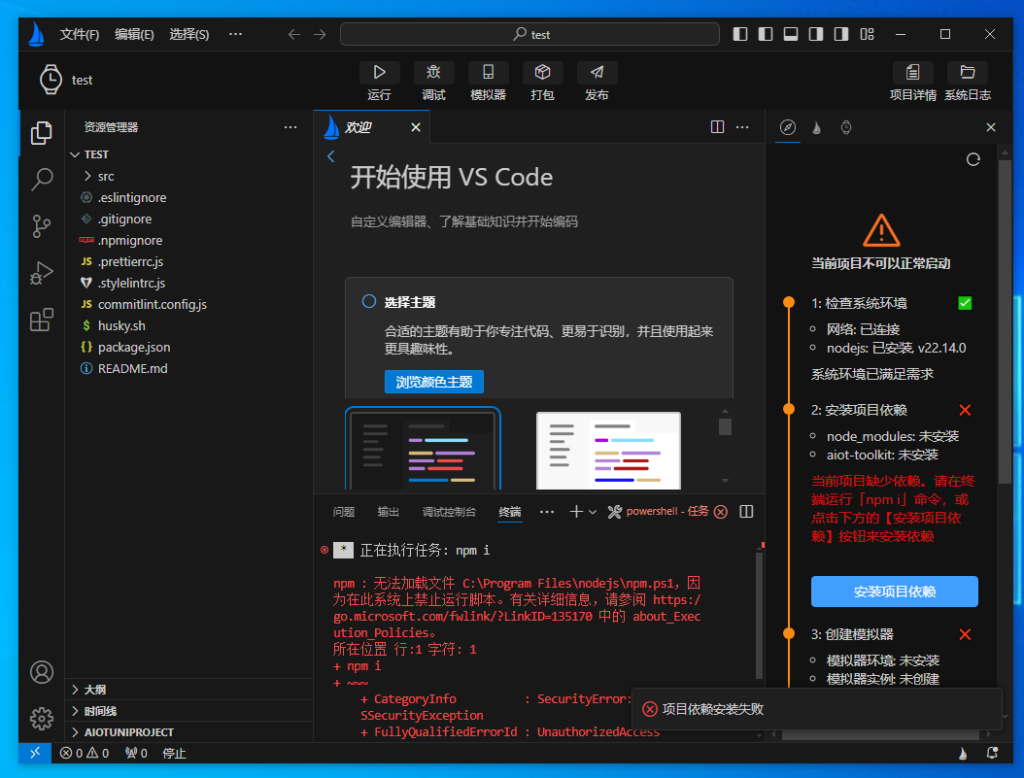This screenshot has width=1024, height=778.
Task: Toggle panel layout icon in title bar
Action: point(790,34)
